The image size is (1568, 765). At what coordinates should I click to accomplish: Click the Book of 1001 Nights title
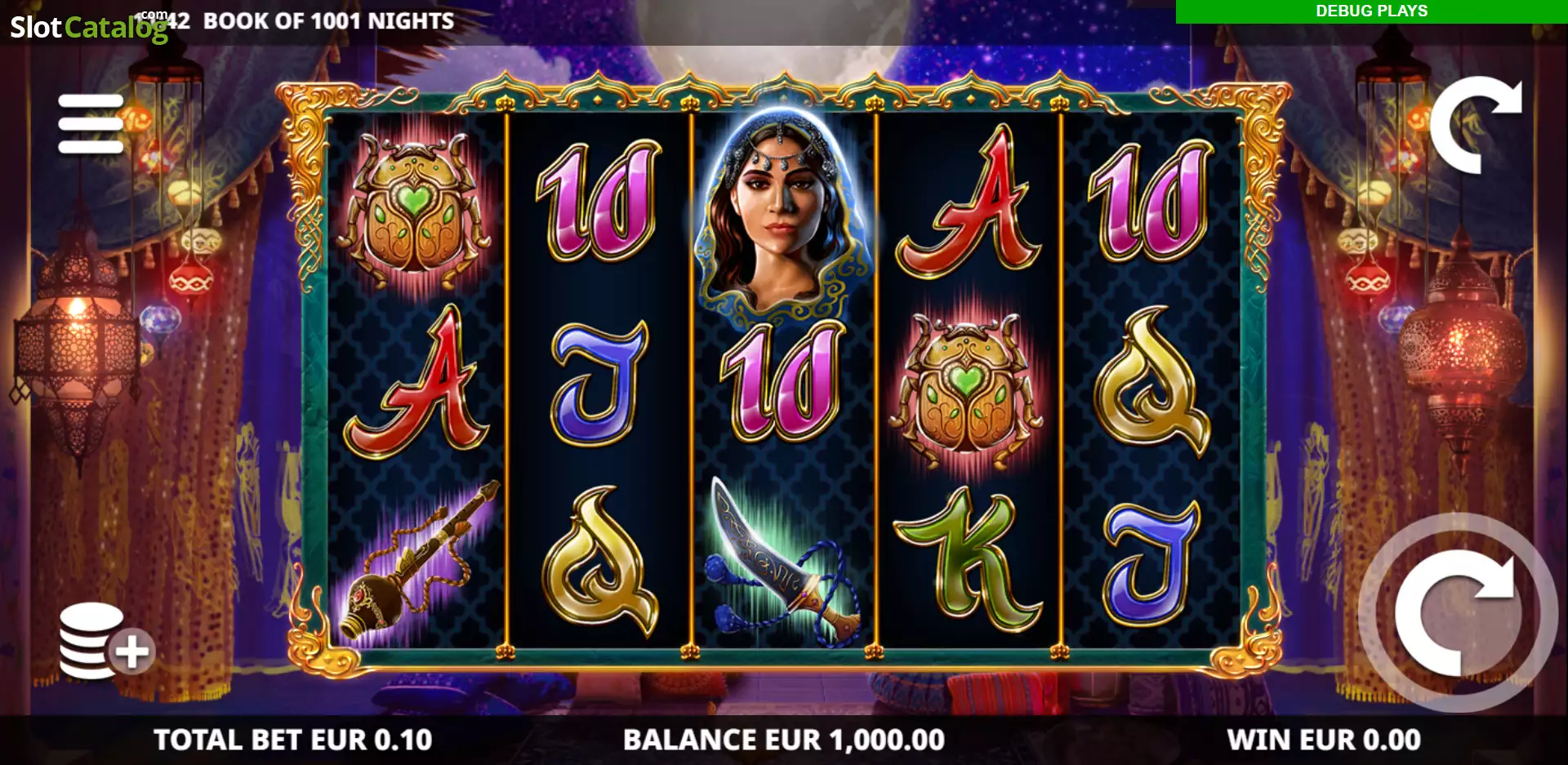(328, 21)
